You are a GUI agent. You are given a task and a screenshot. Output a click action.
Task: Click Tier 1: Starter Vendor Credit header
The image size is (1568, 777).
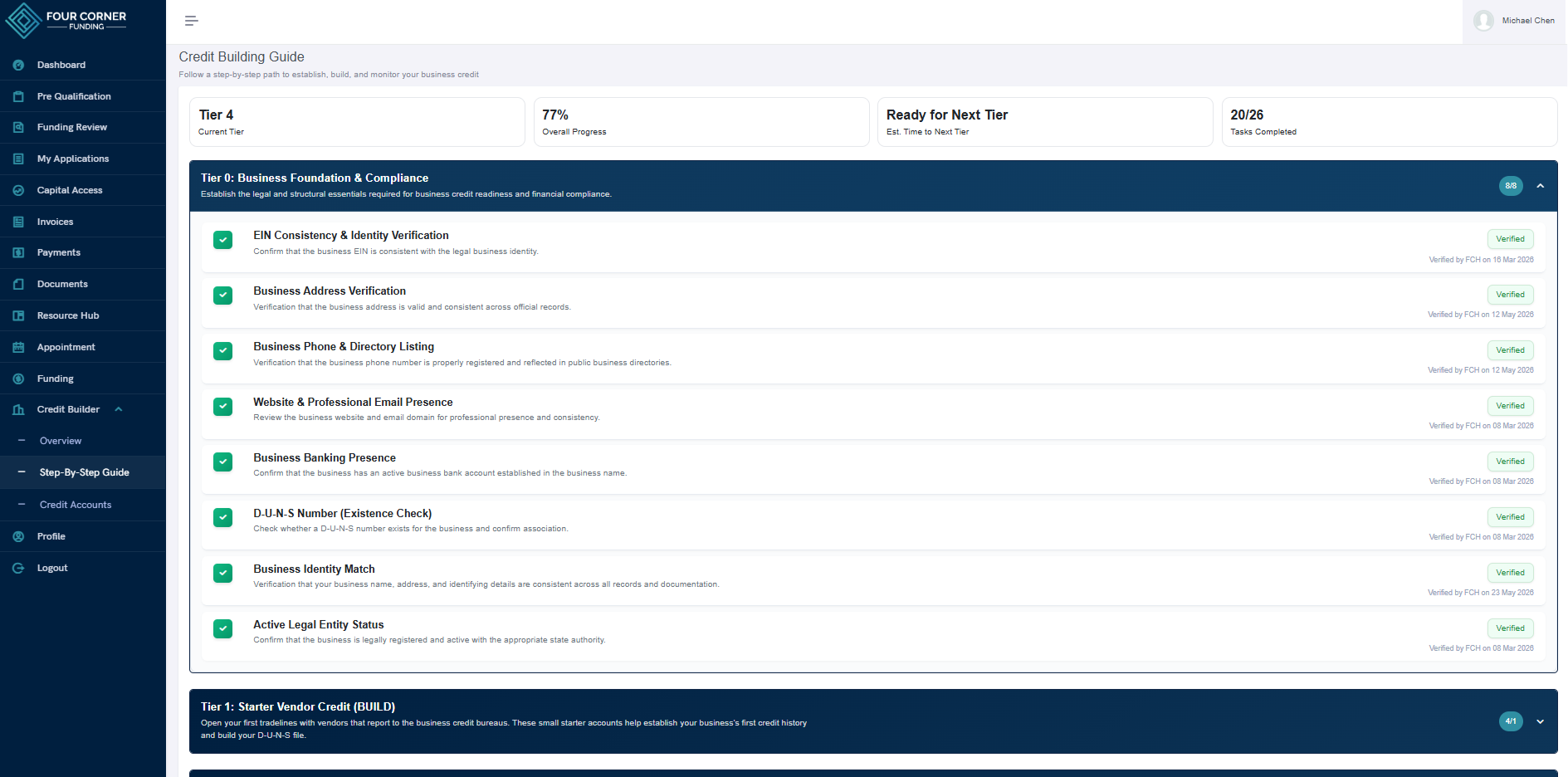[x=873, y=721]
